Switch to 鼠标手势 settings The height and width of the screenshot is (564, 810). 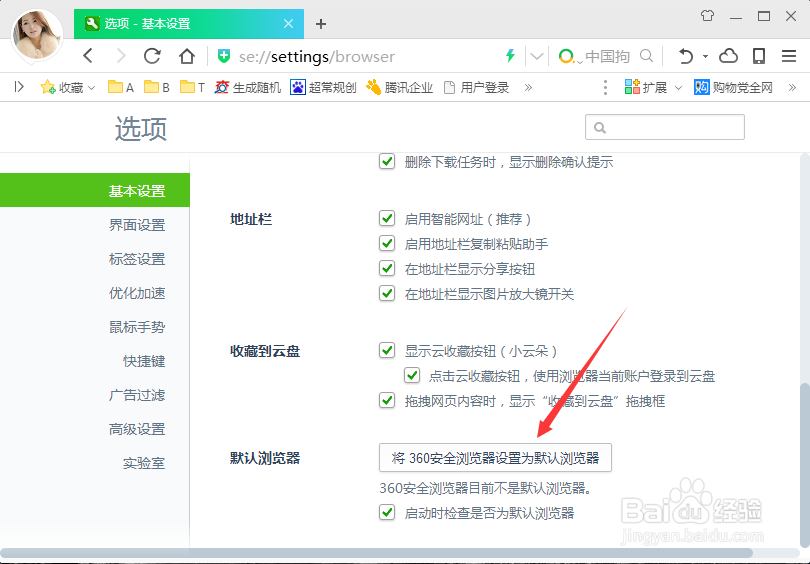point(137,327)
